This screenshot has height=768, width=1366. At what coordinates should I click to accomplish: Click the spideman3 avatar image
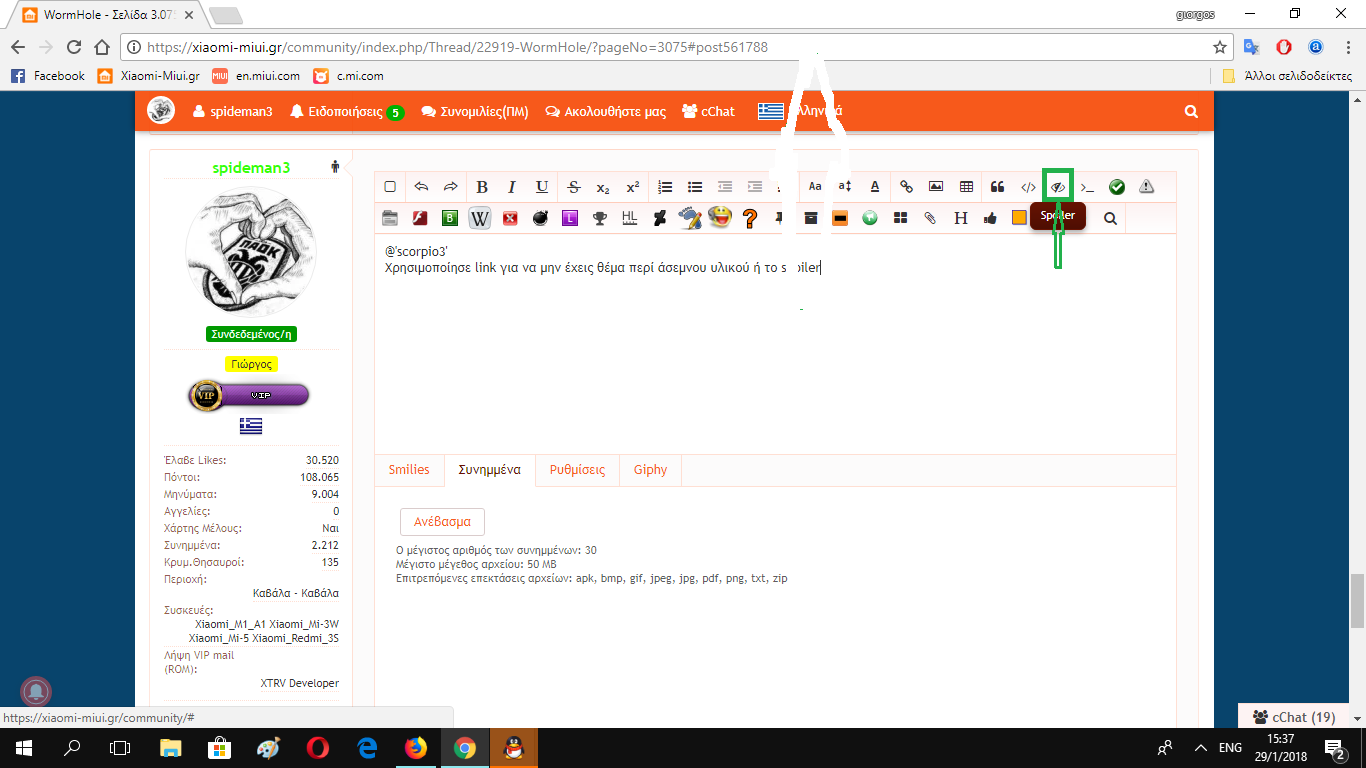[251, 253]
